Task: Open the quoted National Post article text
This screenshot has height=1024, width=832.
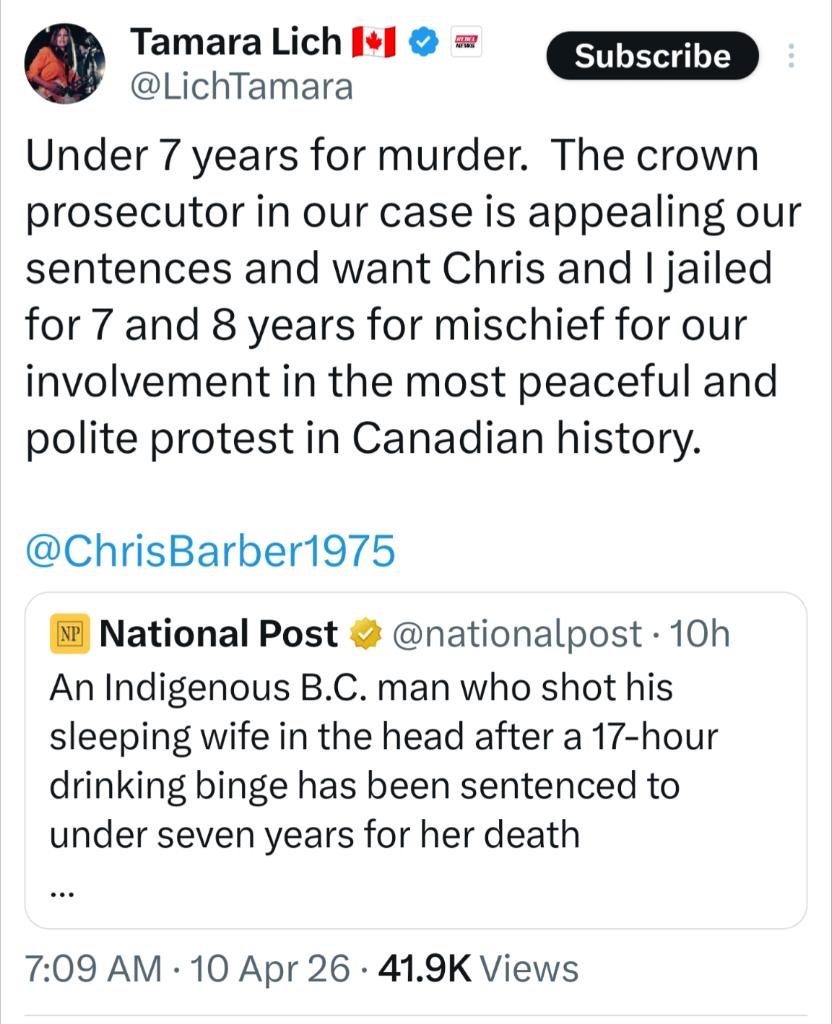Action: pos(380,760)
